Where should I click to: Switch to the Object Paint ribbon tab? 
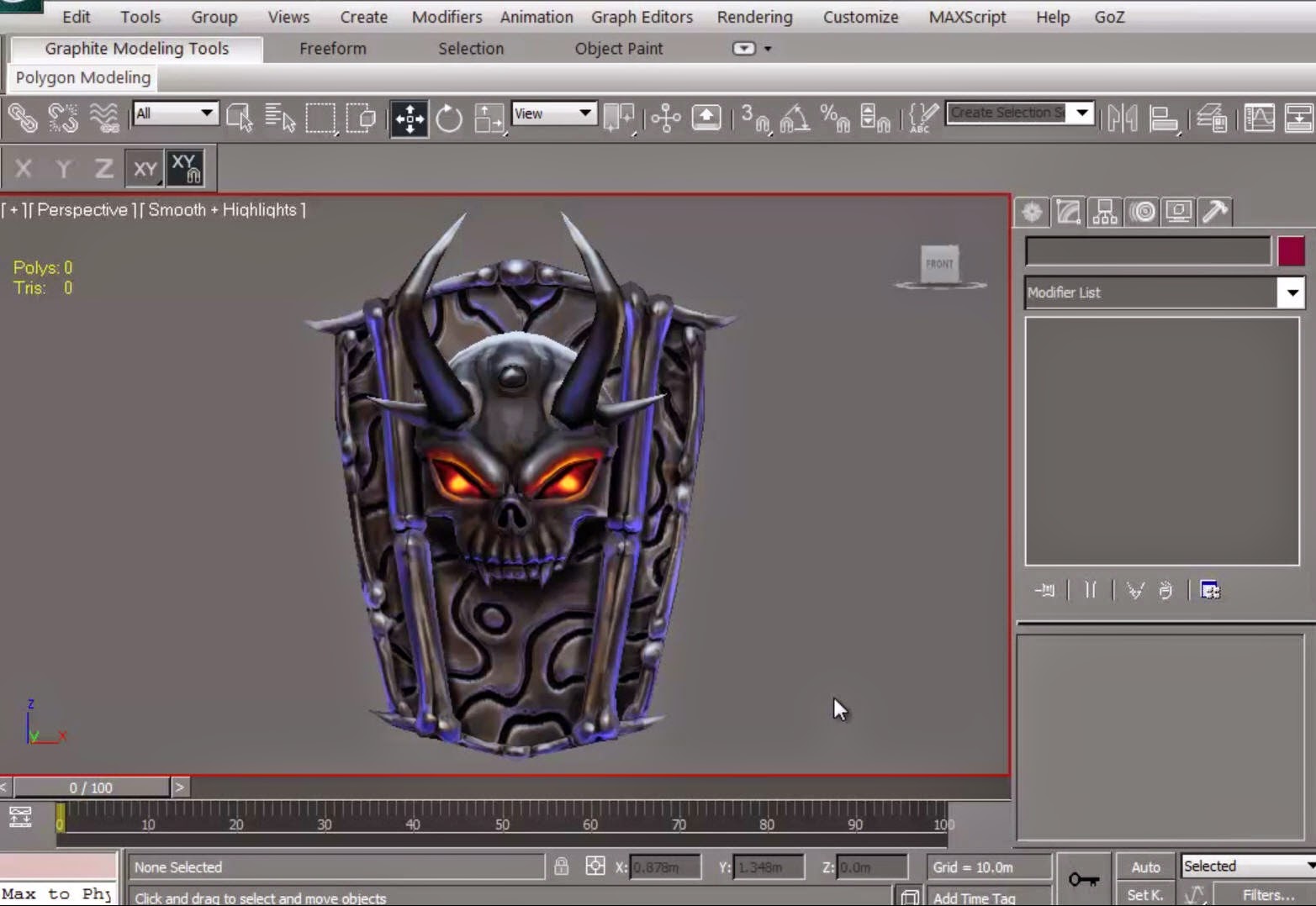pos(618,48)
